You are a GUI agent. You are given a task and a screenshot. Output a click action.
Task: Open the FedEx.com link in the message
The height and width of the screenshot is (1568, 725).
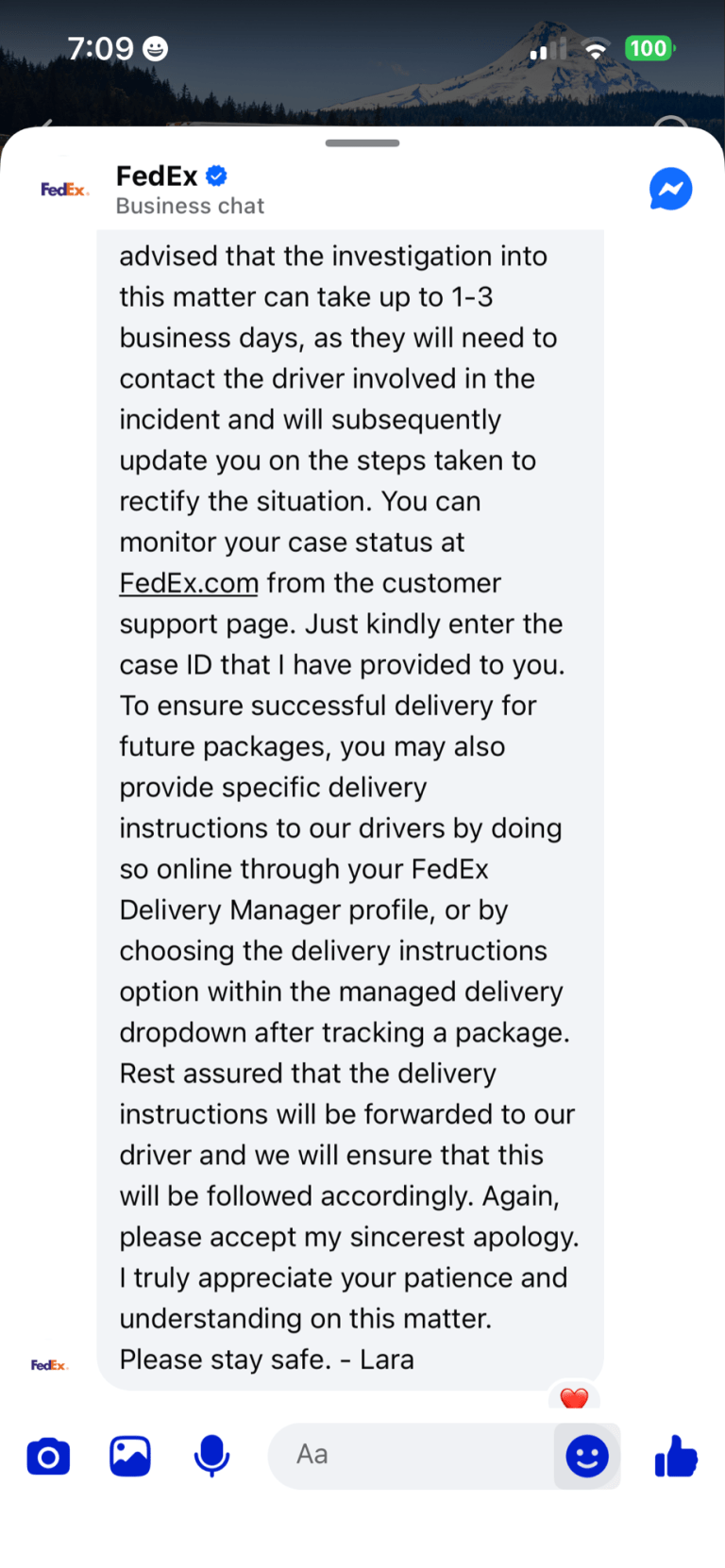187,582
